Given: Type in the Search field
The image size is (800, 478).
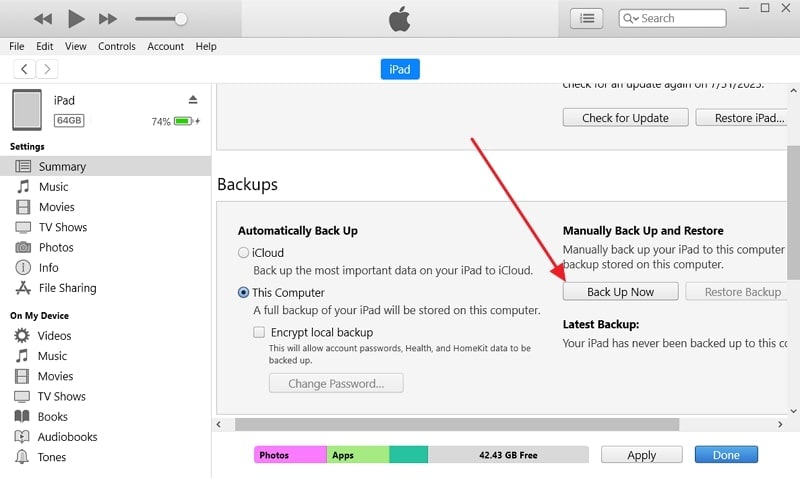Looking at the screenshot, I should tap(680, 18).
